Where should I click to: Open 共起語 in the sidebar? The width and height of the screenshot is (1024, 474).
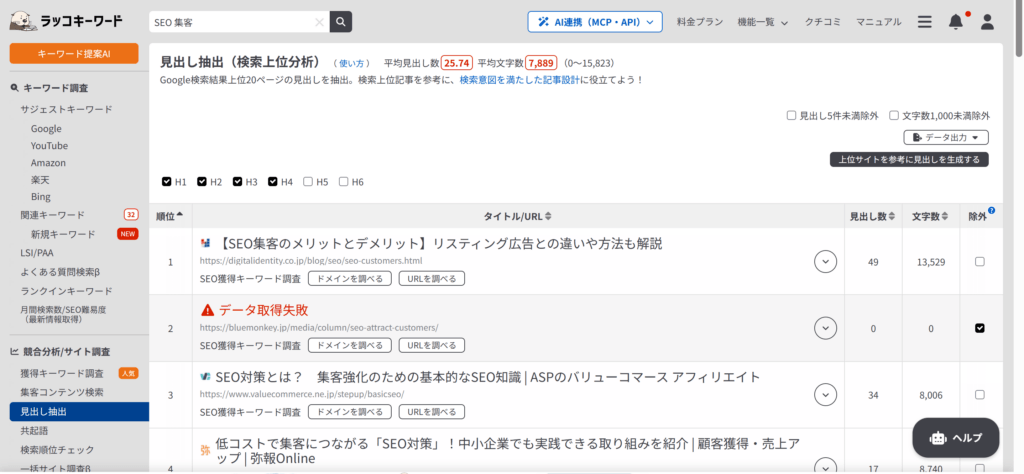[35, 431]
